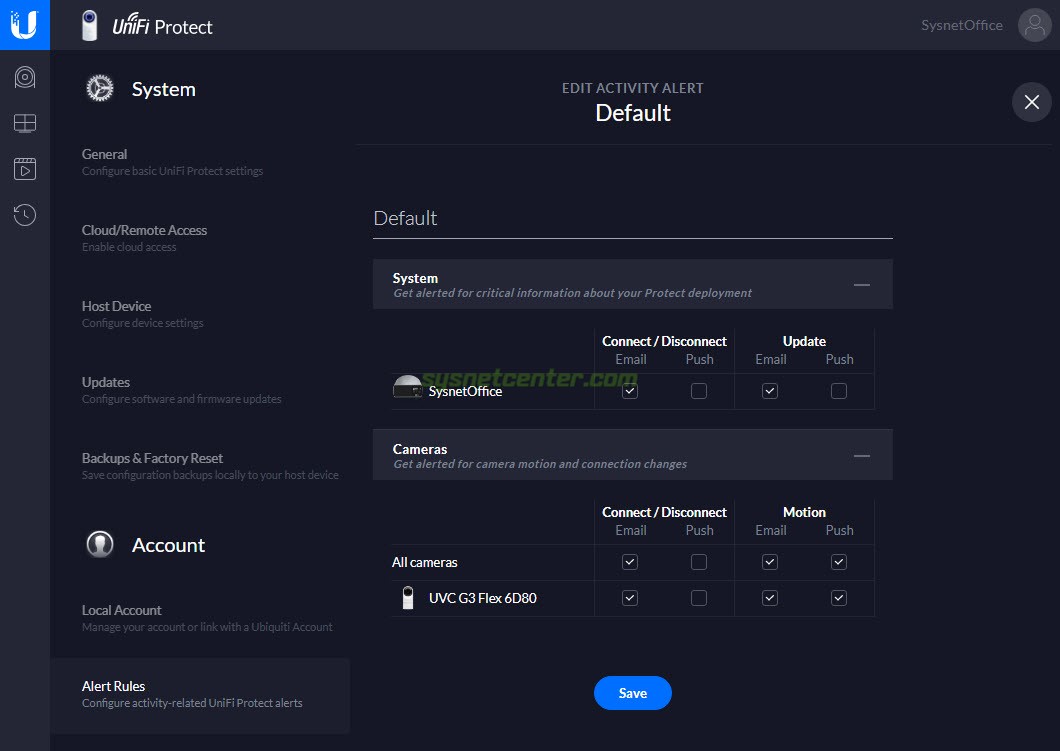Viewport: 1060px width, 751px height.
Task: Toggle UVC G3 Flex Motion Email checkbox
Action: tap(770, 598)
